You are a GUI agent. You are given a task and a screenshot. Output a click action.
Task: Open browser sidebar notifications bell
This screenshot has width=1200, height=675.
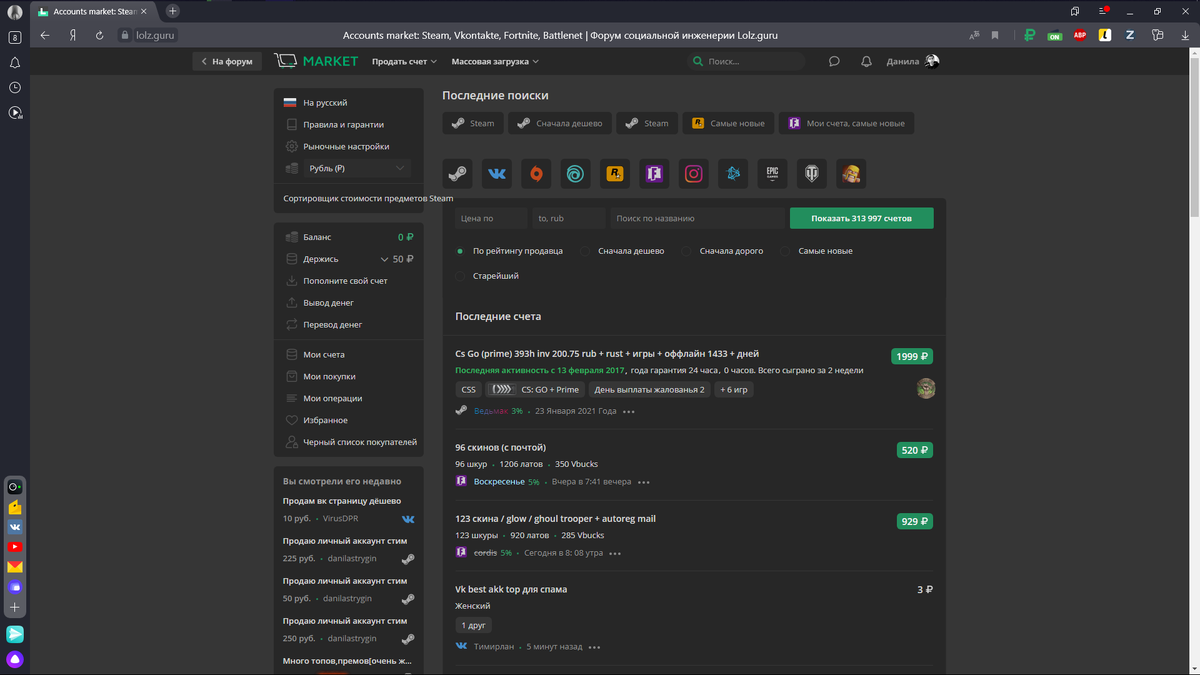pyautogui.click(x=15, y=62)
